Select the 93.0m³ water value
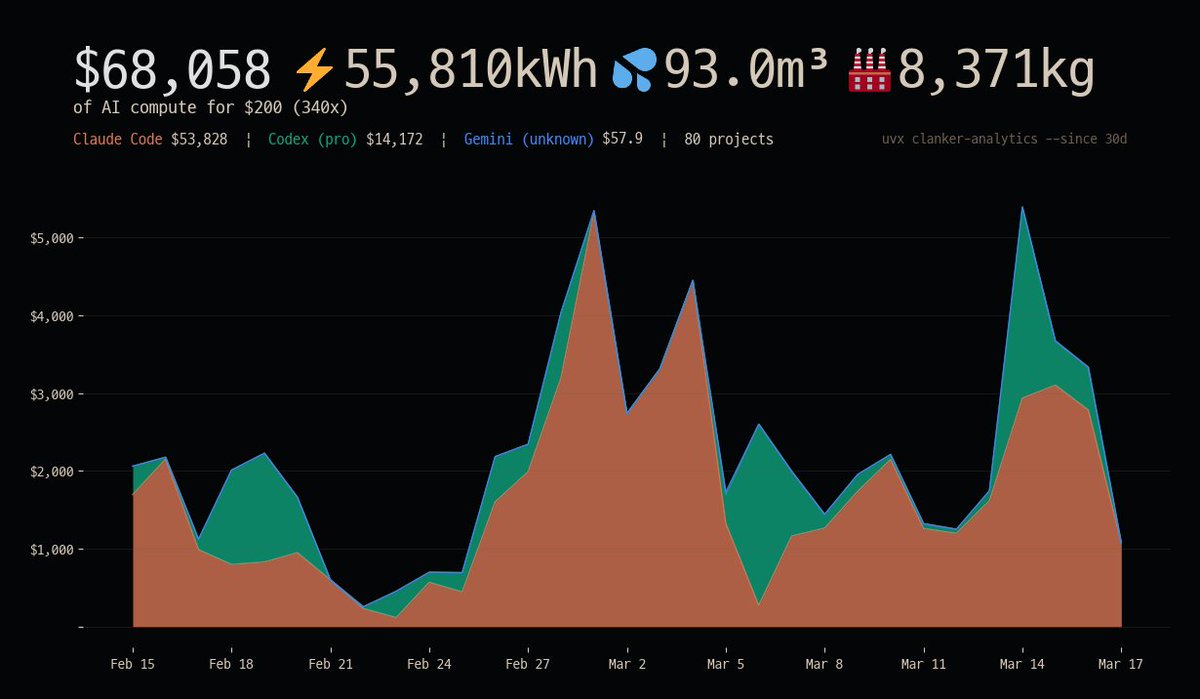This screenshot has width=1200, height=699. [747, 71]
